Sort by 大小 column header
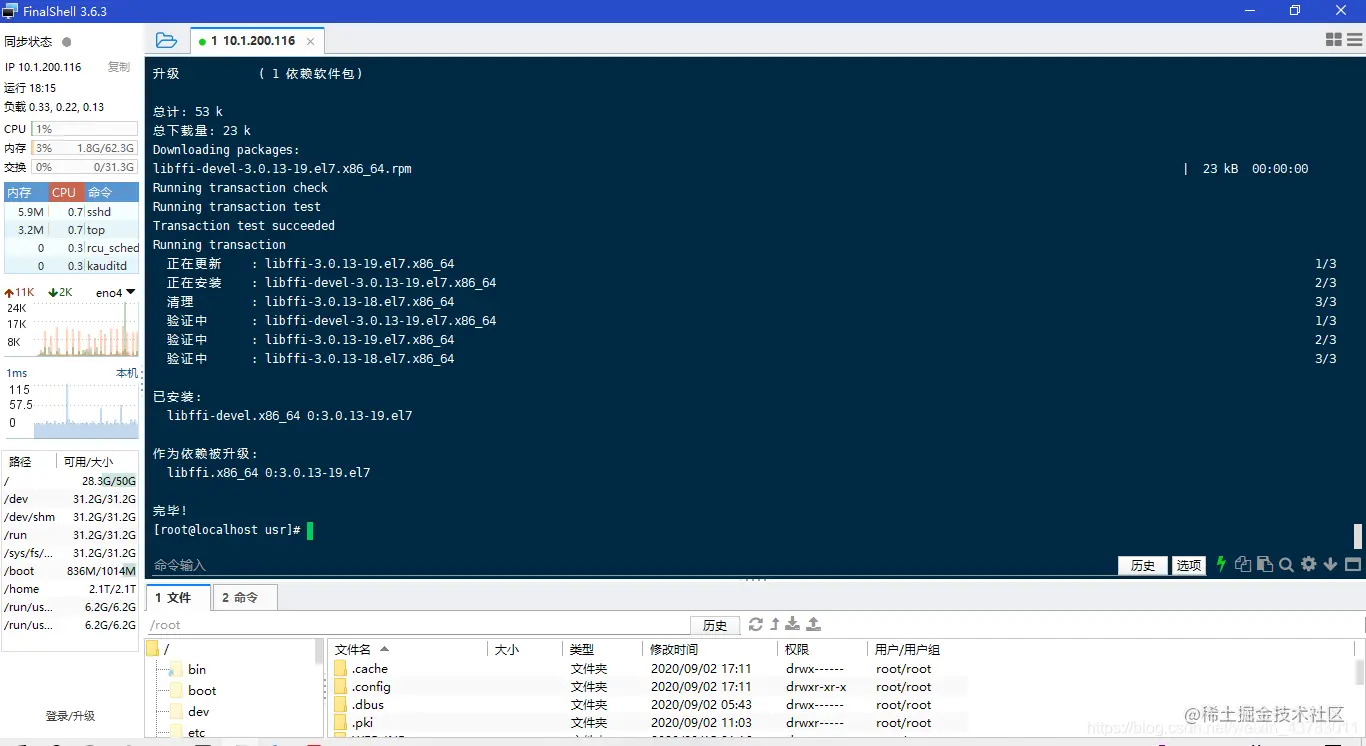1366x746 pixels. pyautogui.click(x=525, y=649)
